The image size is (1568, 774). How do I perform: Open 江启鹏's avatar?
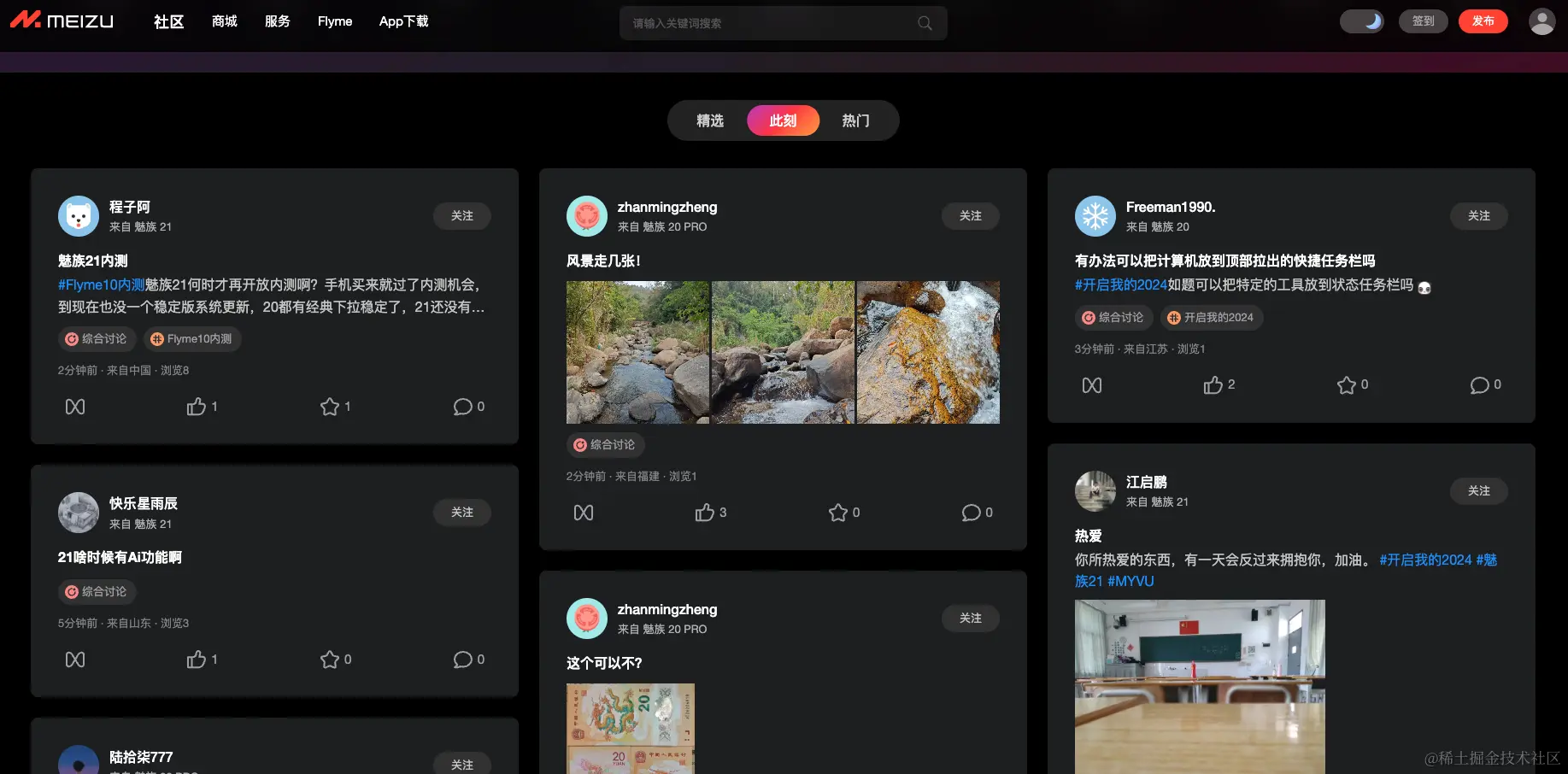tap(1095, 491)
